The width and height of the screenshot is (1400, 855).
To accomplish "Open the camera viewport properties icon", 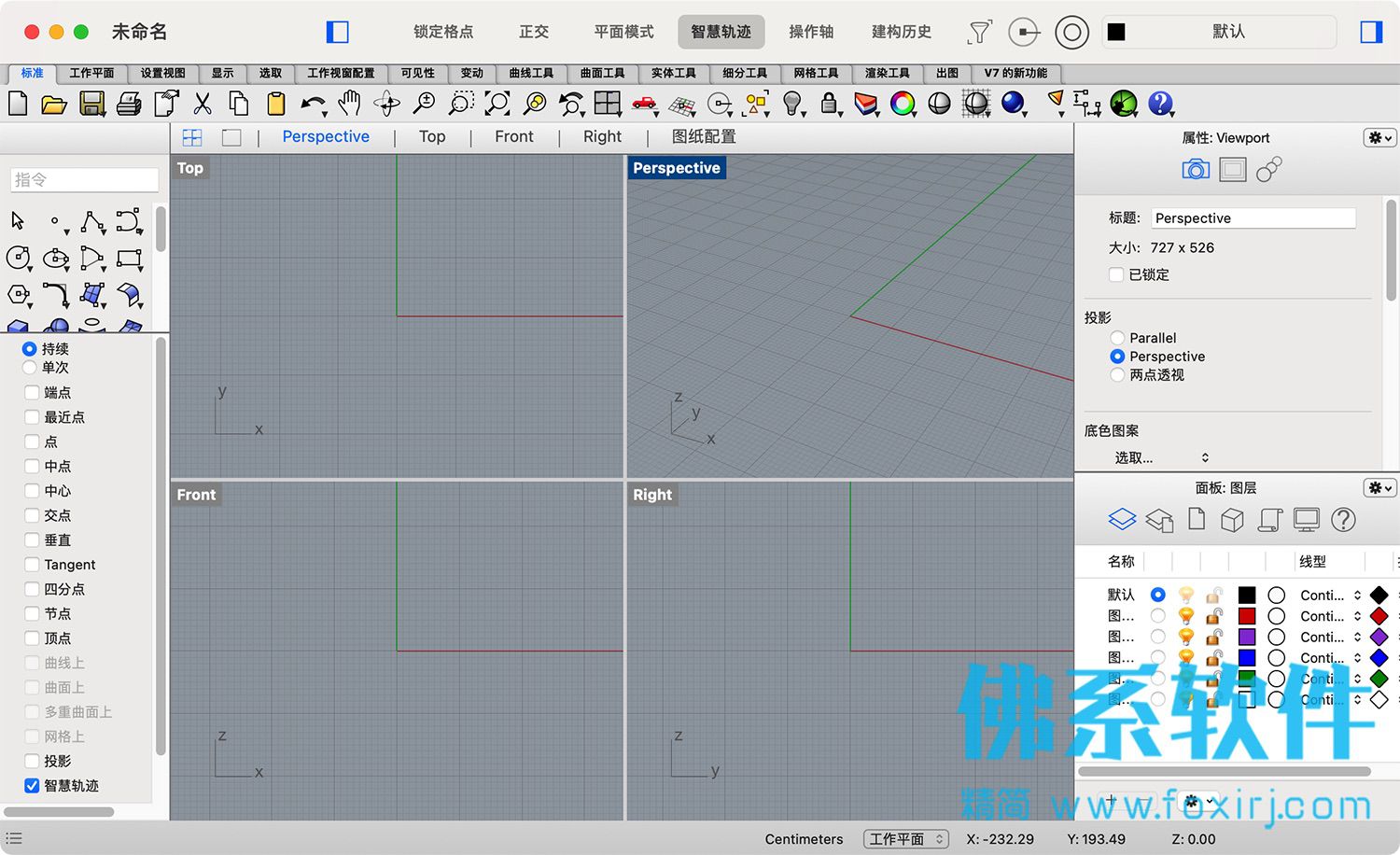I will [x=1195, y=169].
